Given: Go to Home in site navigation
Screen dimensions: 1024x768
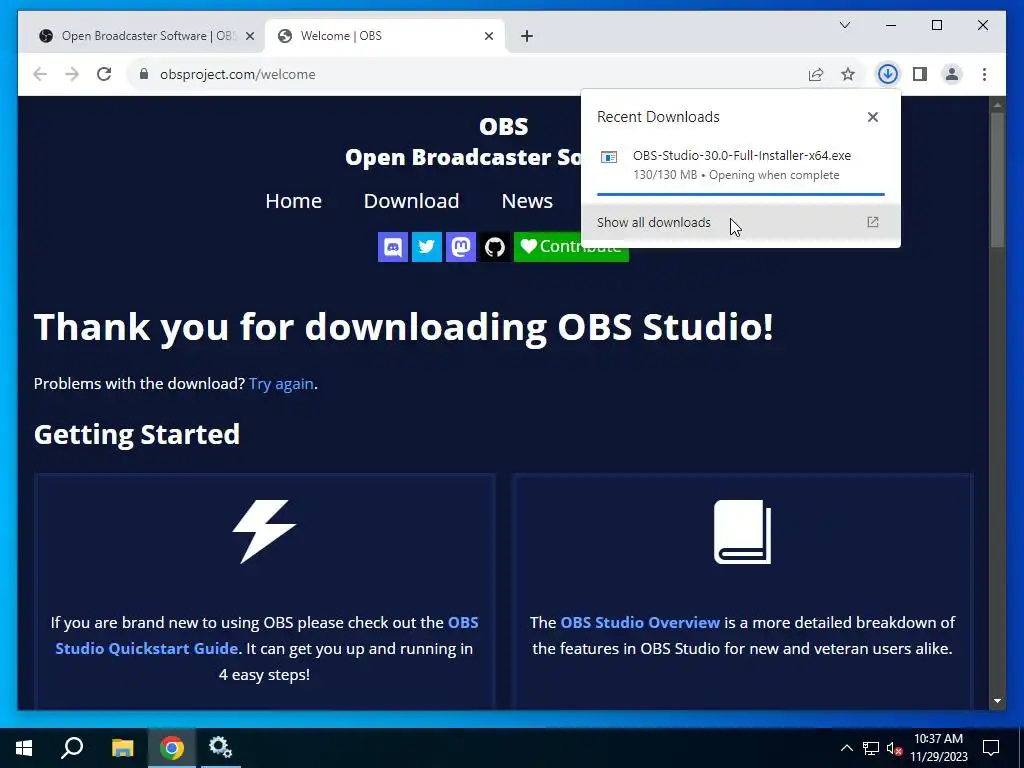Looking at the screenshot, I should 293,201.
